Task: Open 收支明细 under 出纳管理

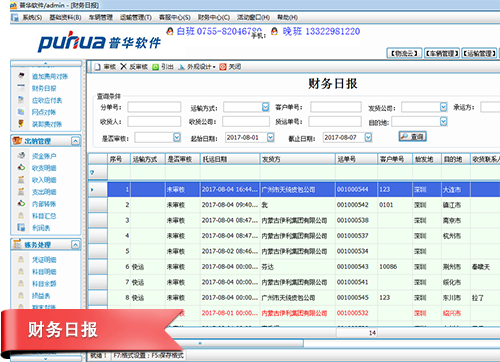Action: click(x=44, y=168)
